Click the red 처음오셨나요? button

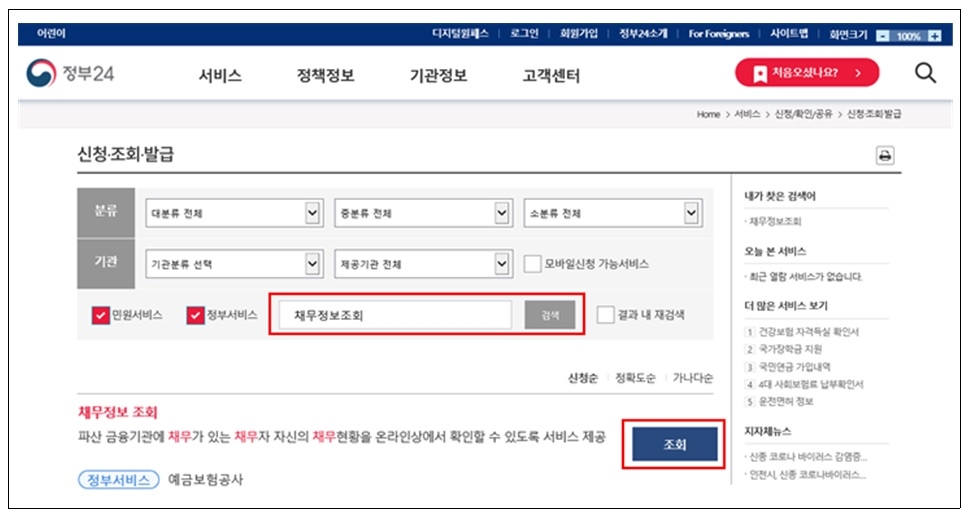pyautogui.click(x=807, y=73)
